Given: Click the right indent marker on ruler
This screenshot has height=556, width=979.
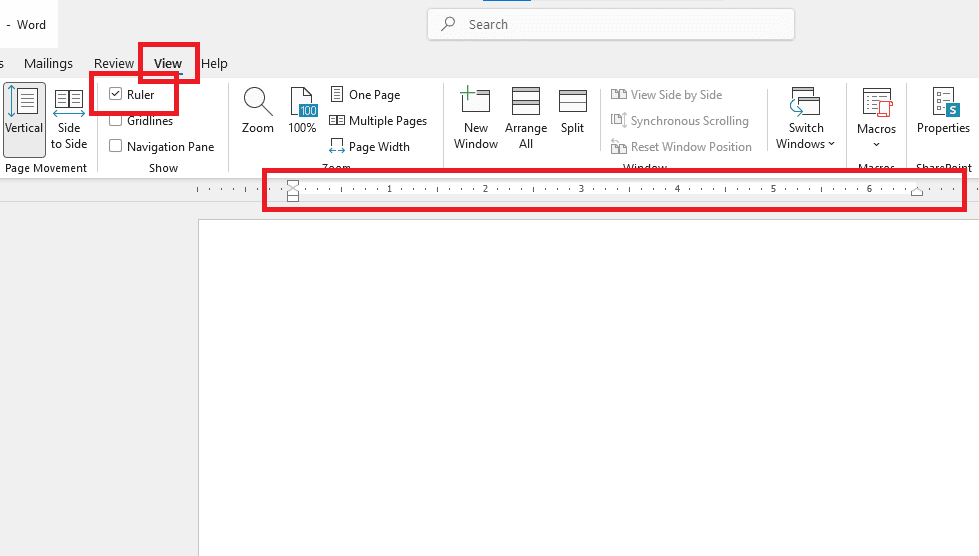Looking at the screenshot, I should [917, 192].
